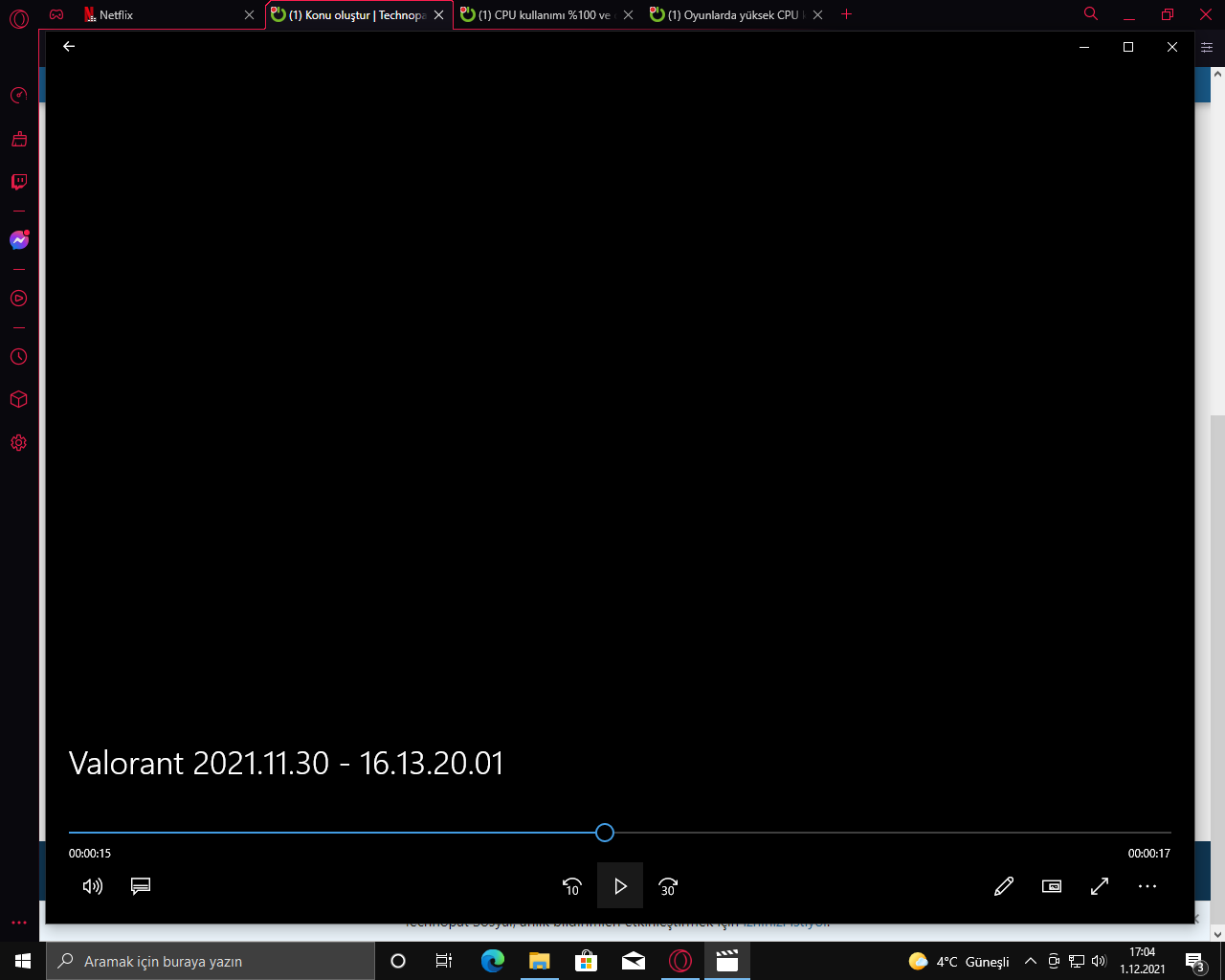1225x980 pixels.
Task: Switch to Opera GX on taskbar
Action: (x=680, y=961)
